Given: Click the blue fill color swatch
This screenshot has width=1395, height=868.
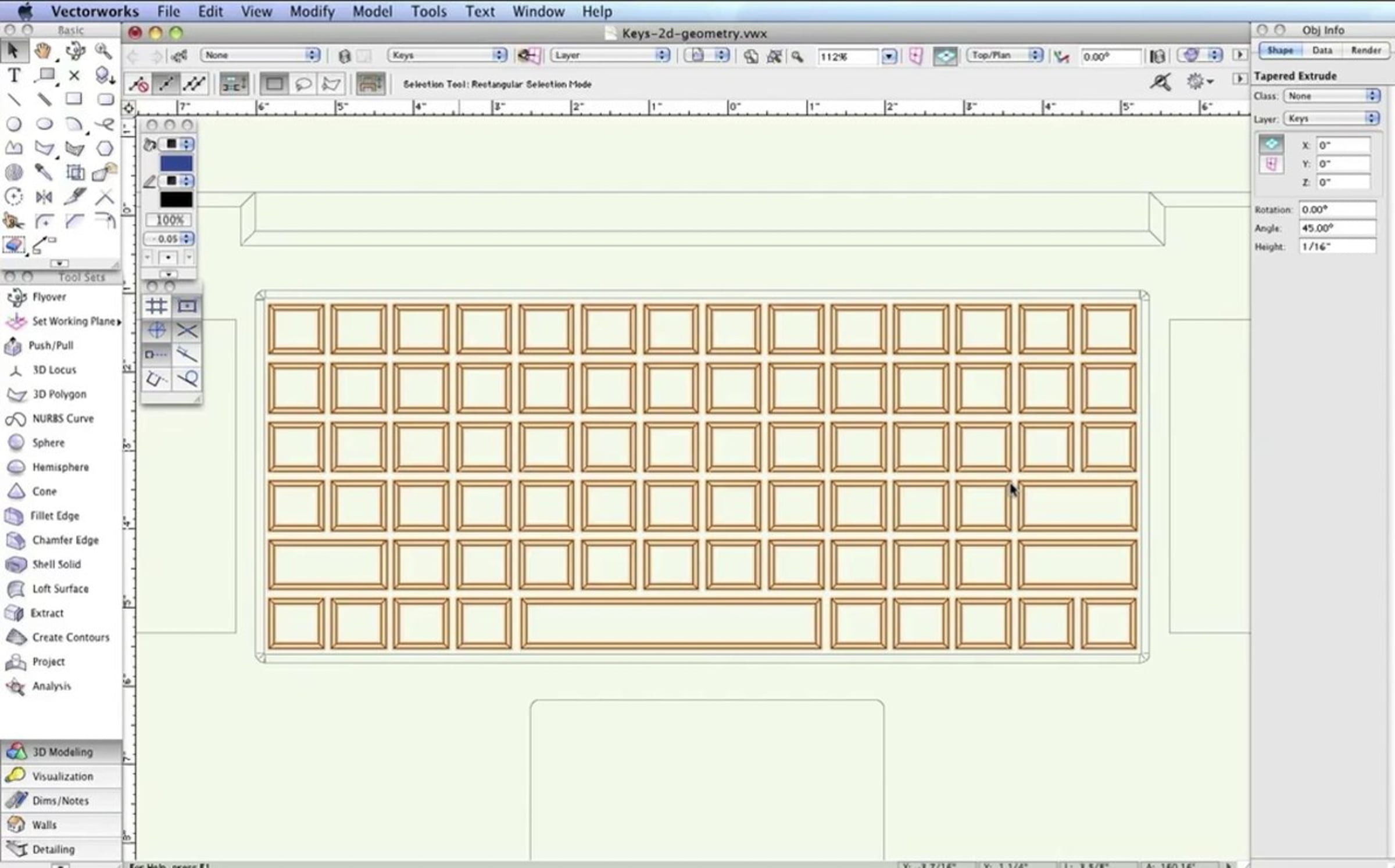Looking at the screenshot, I should click(x=176, y=163).
